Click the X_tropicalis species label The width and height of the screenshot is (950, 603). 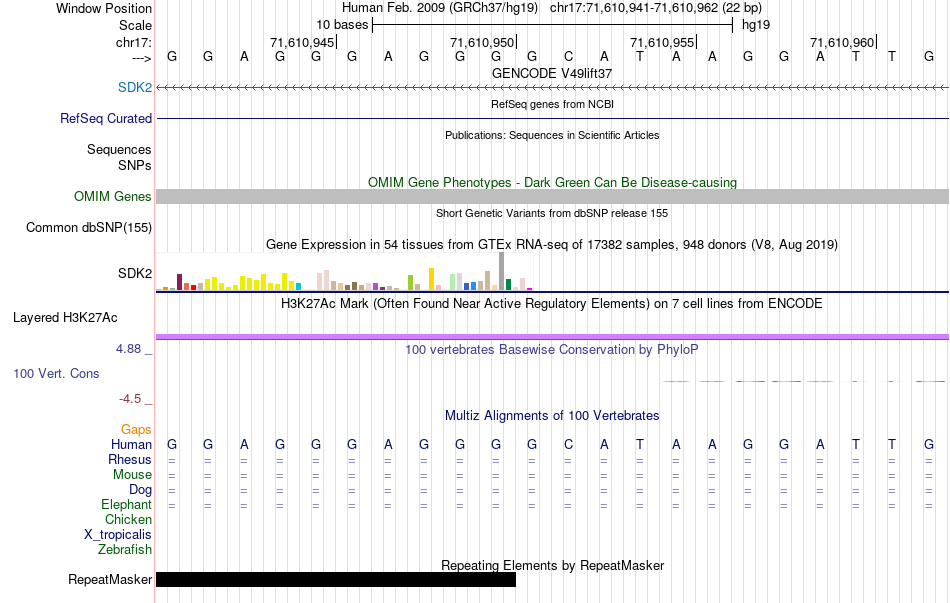click(x=118, y=535)
